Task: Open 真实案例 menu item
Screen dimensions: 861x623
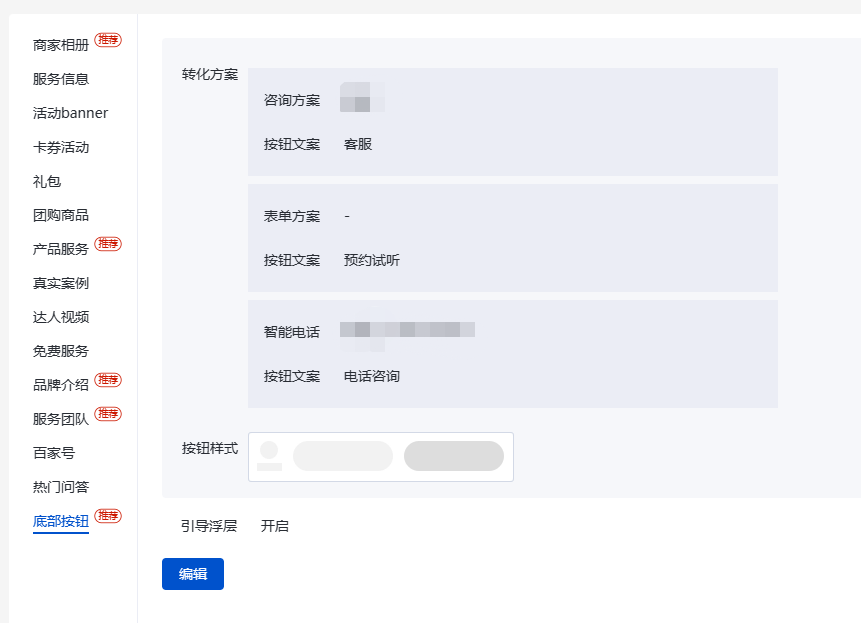Action: [x=60, y=283]
